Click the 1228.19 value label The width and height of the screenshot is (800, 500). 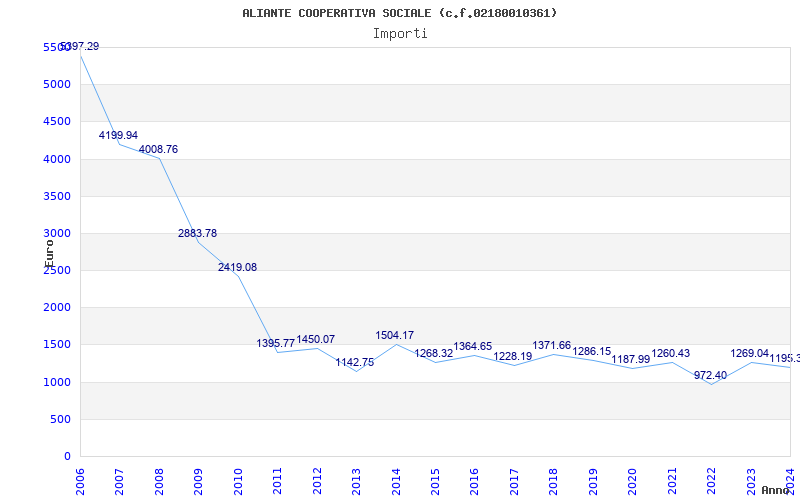(x=513, y=356)
